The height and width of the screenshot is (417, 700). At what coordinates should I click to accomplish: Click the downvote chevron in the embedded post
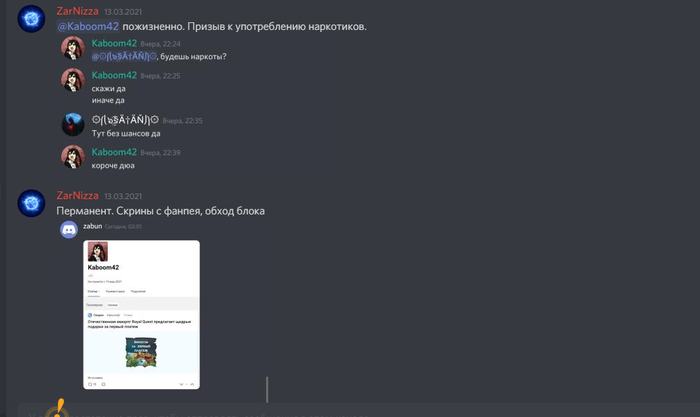pos(181,384)
